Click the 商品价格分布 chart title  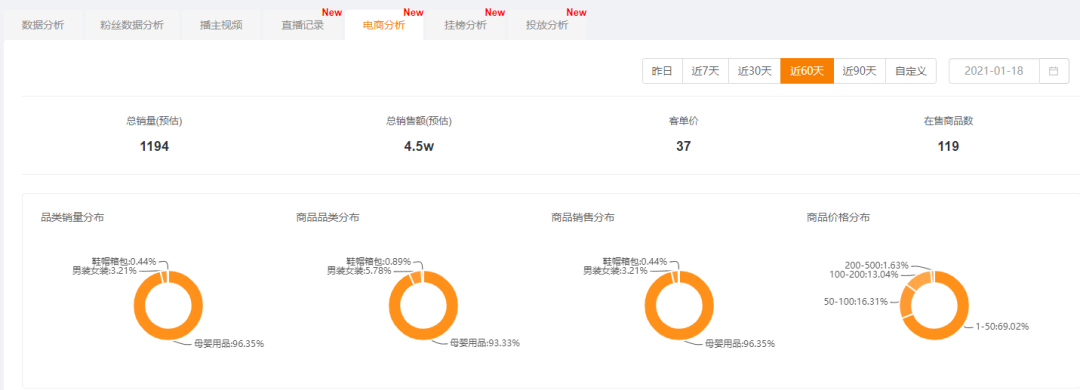pos(838,218)
